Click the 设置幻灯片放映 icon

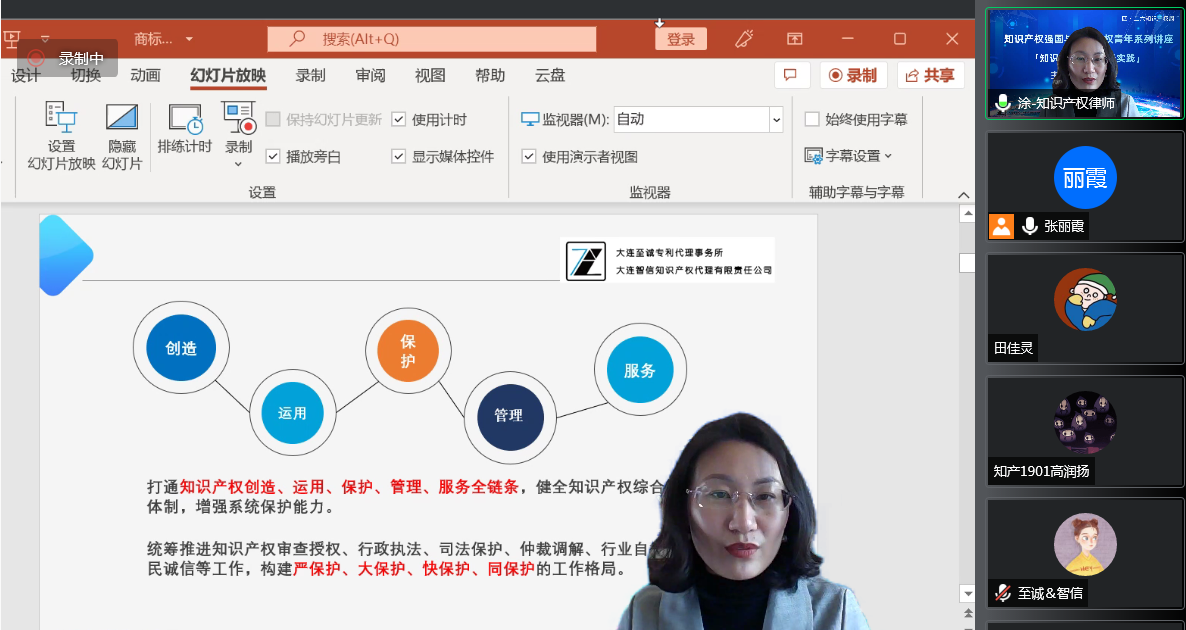(x=61, y=118)
